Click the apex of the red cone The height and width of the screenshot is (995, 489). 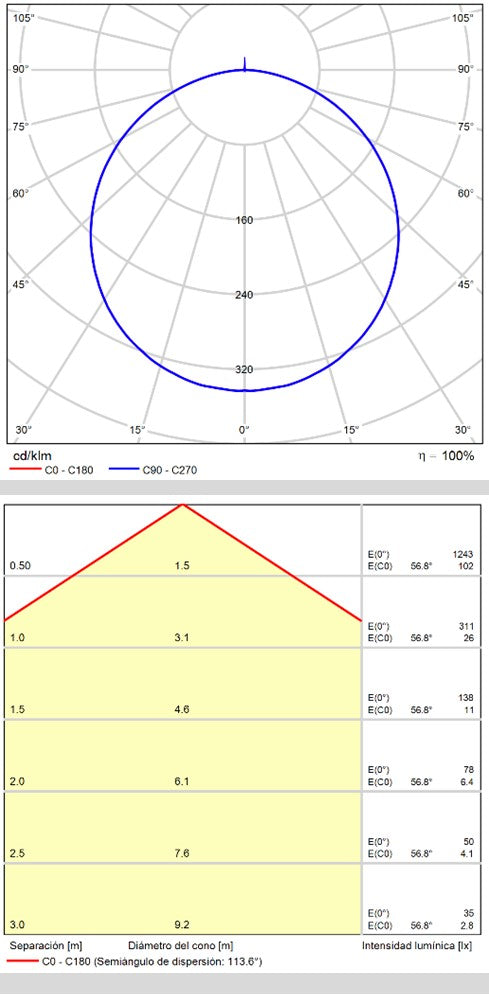click(183, 504)
